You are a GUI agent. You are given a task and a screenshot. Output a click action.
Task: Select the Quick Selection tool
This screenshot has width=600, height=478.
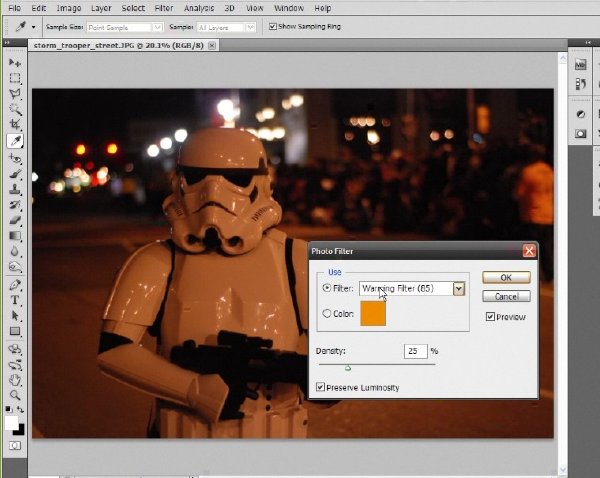point(15,109)
